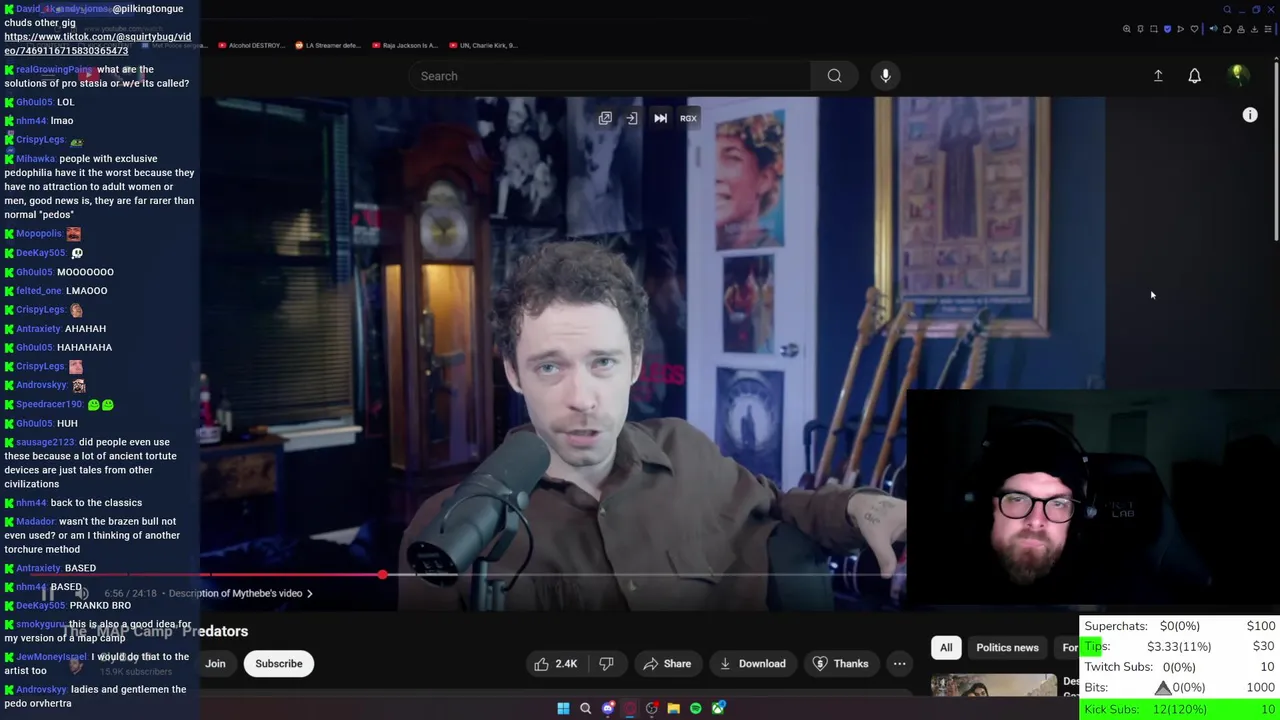Click chat username 'Mihawka'
This screenshot has width=1280, height=720.
click(35, 159)
